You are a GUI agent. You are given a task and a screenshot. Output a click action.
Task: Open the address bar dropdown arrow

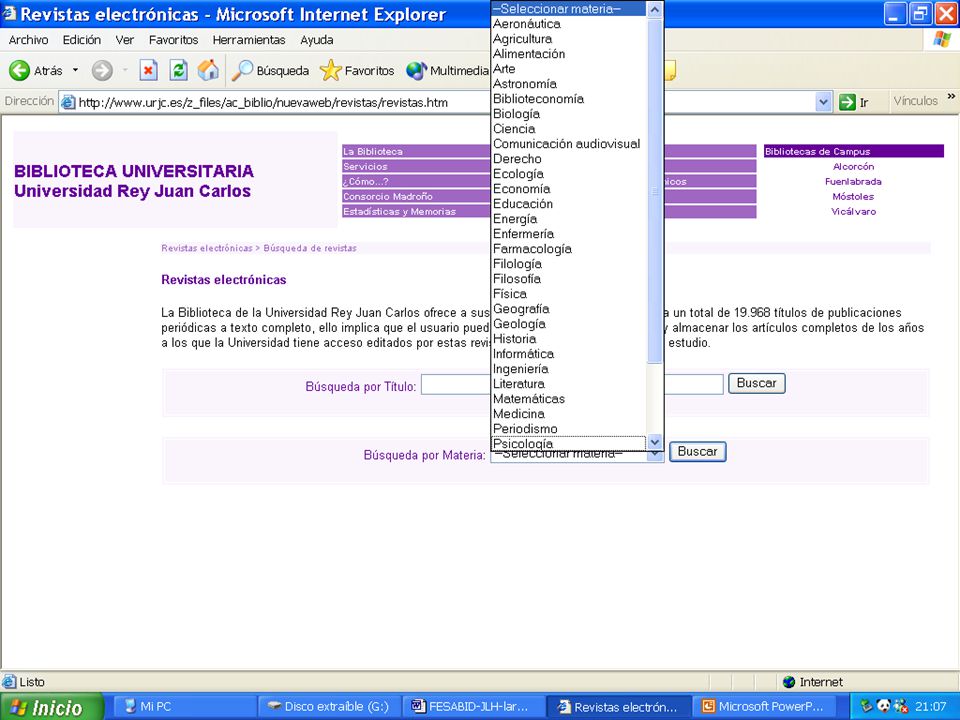pyautogui.click(x=823, y=102)
